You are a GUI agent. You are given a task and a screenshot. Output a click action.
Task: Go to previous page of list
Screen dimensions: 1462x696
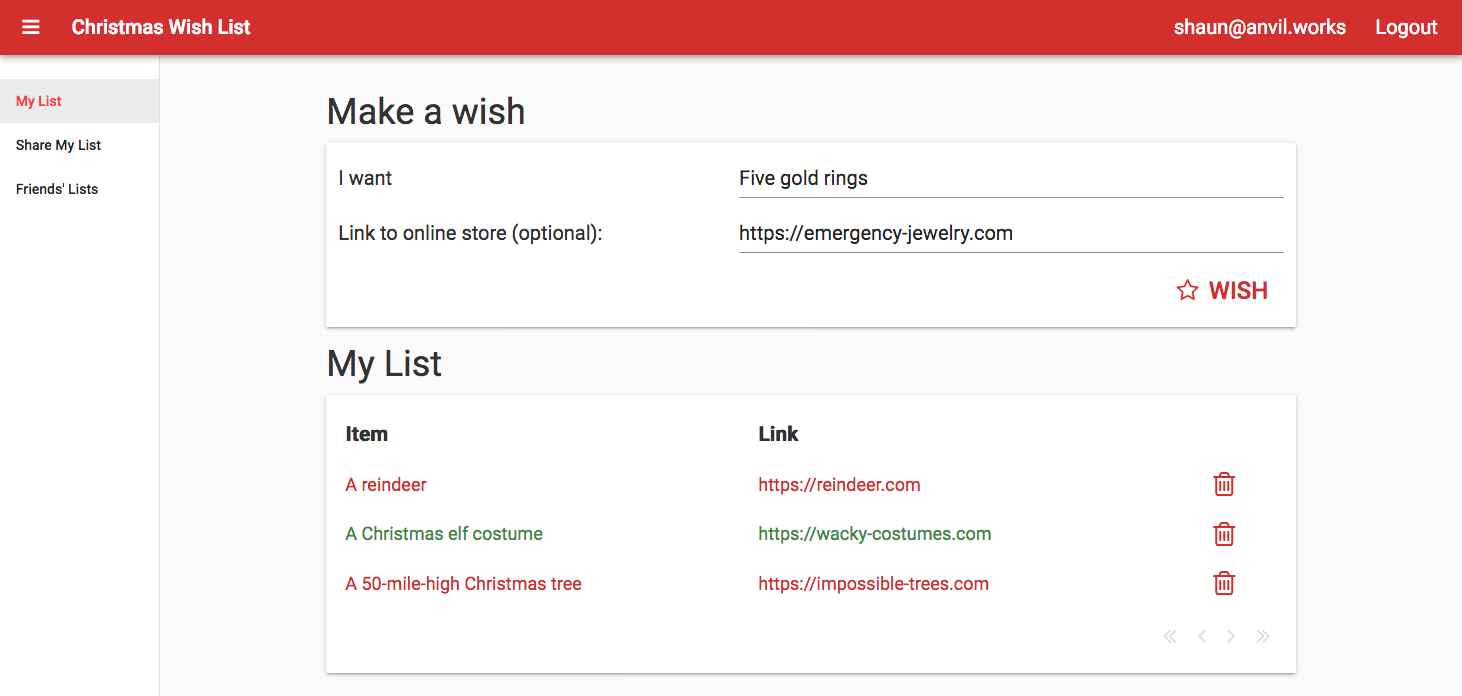(1201, 637)
